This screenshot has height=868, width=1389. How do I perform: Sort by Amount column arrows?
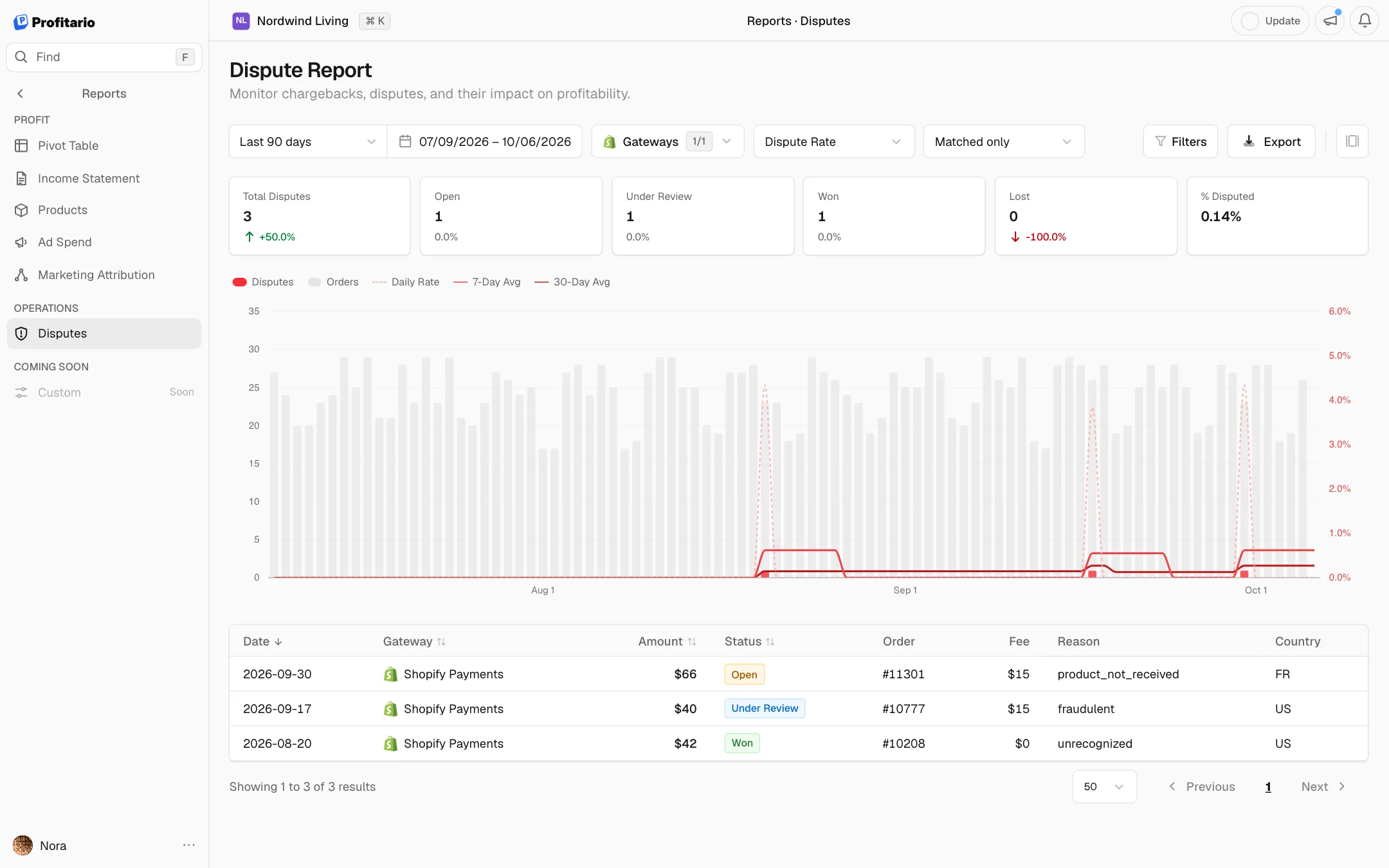click(x=692, y=642)
